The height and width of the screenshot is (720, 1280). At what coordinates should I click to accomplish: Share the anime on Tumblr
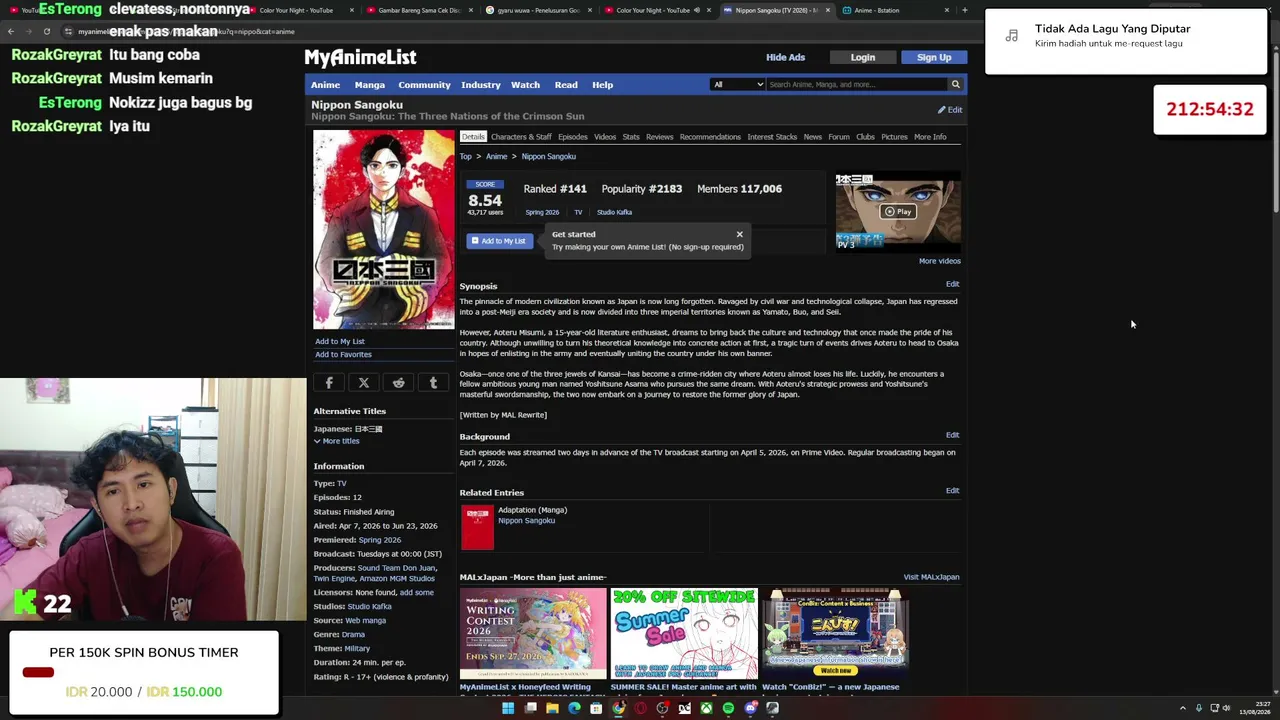[433, 383]
